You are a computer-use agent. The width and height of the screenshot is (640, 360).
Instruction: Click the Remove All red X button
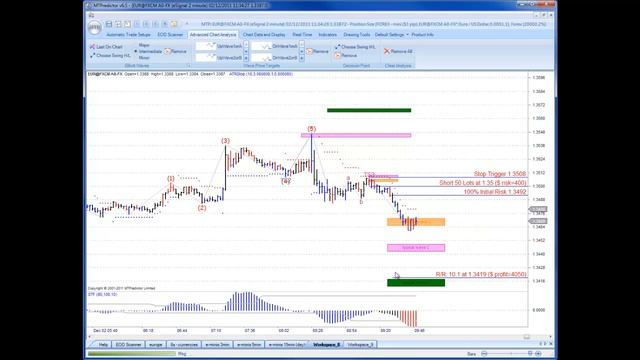coord(398,51)
